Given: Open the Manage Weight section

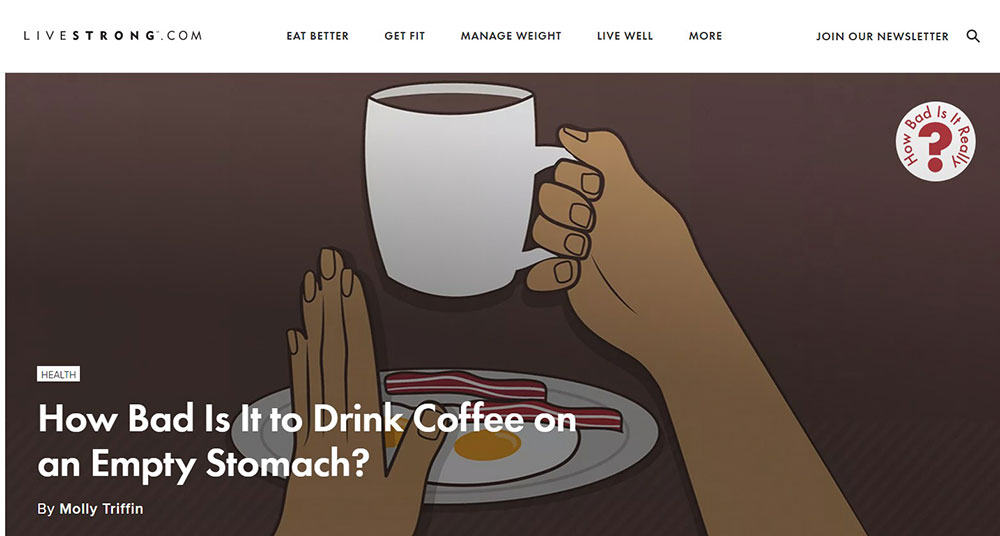Looking at the screenshot, I should (511, 36).
